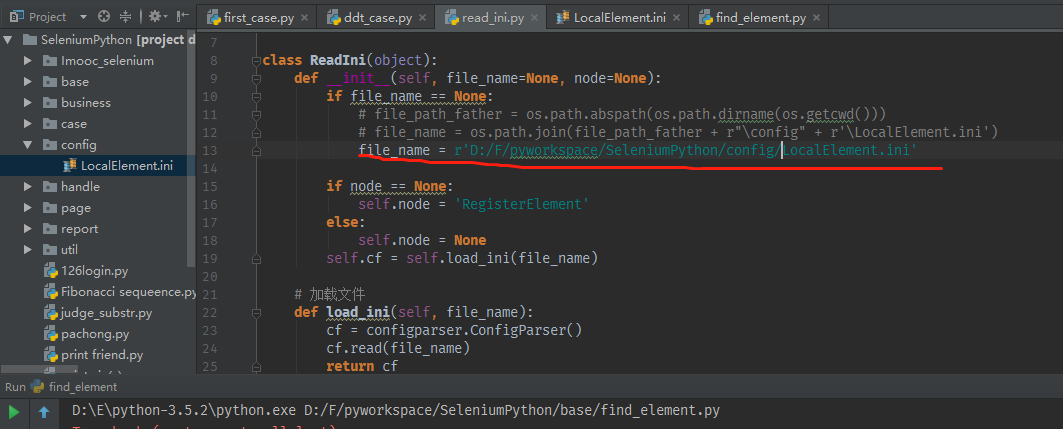
Task: Fold the __init__ method at line 9
Action: click(256, 79)
